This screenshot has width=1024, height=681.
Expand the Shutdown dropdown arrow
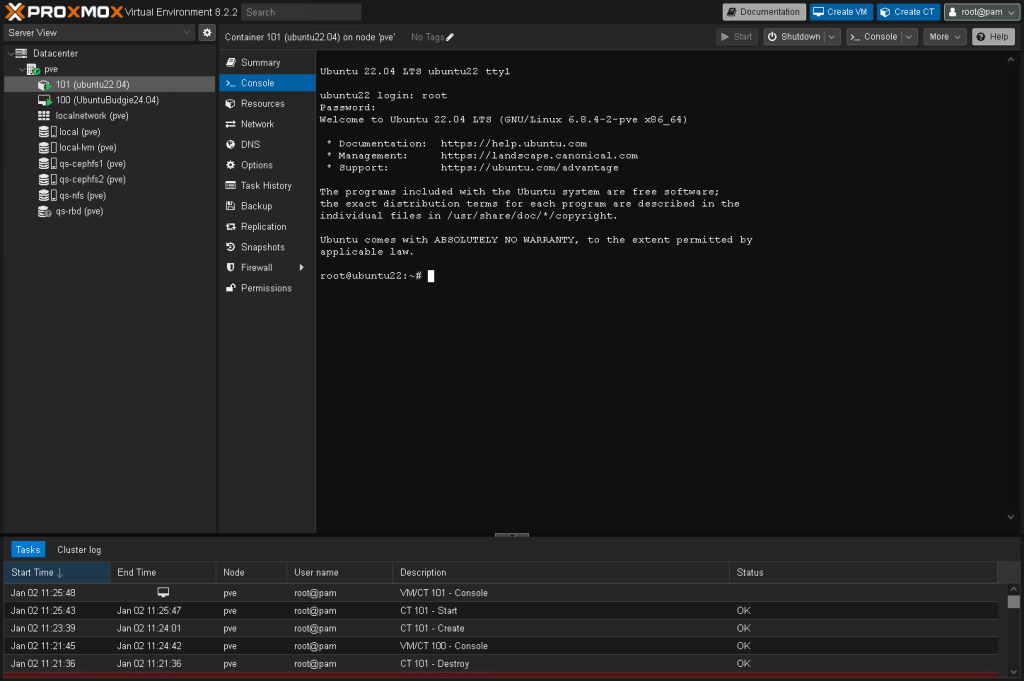[831, 37]
